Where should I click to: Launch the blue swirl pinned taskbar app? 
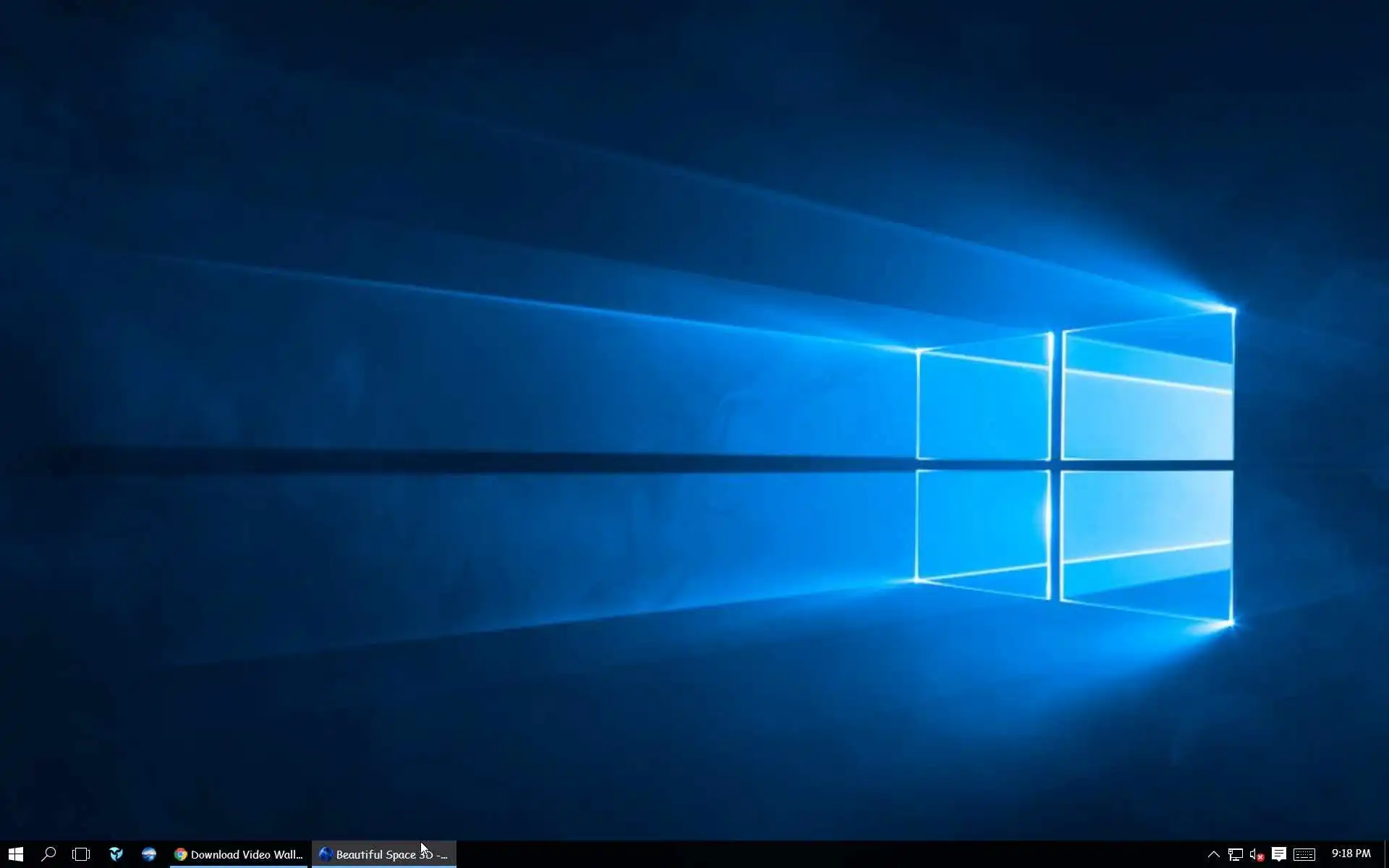point(116,854)
